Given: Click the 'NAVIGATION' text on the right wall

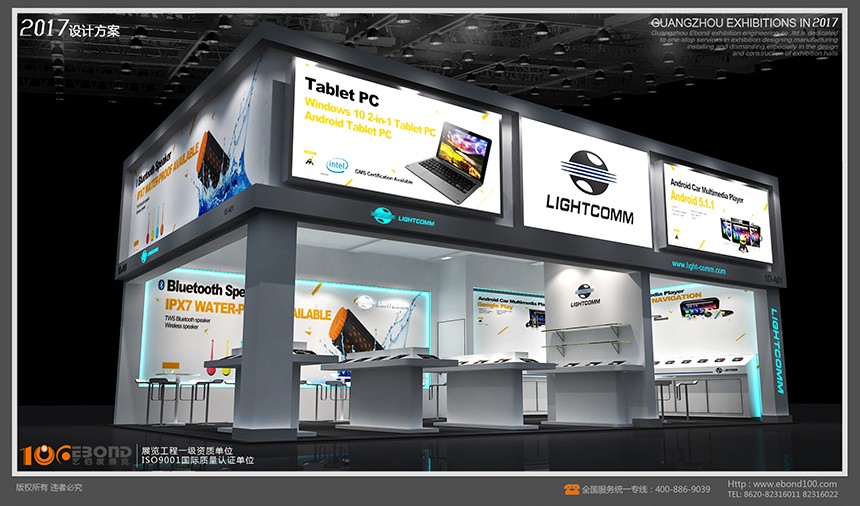Looking at the screenshot, I should point(676,299).
